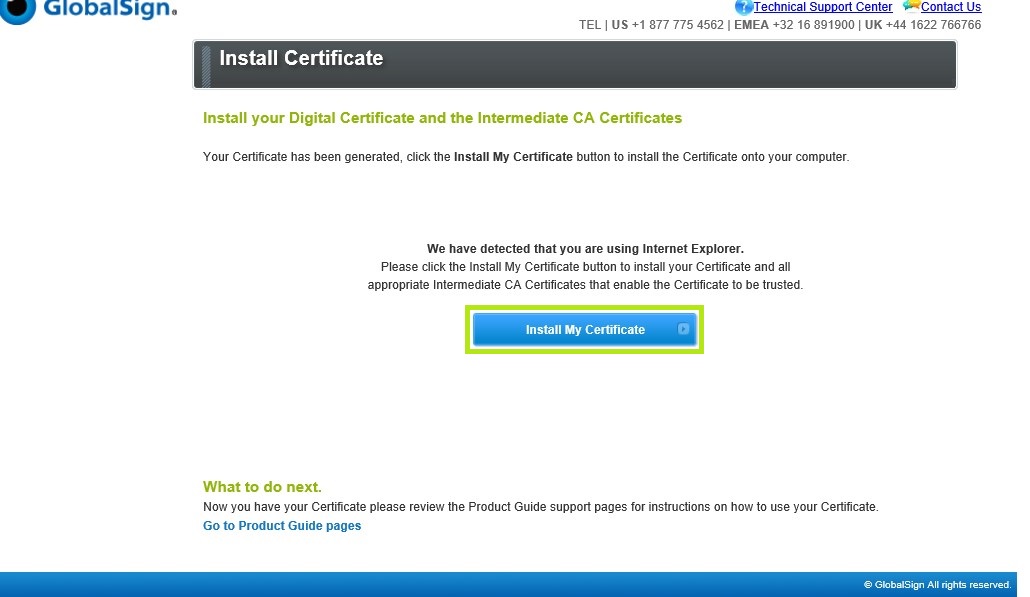Click the GlobalSign copyright notice in footer
Viewport: 1030px width, 597px height.
coord(938,585)
